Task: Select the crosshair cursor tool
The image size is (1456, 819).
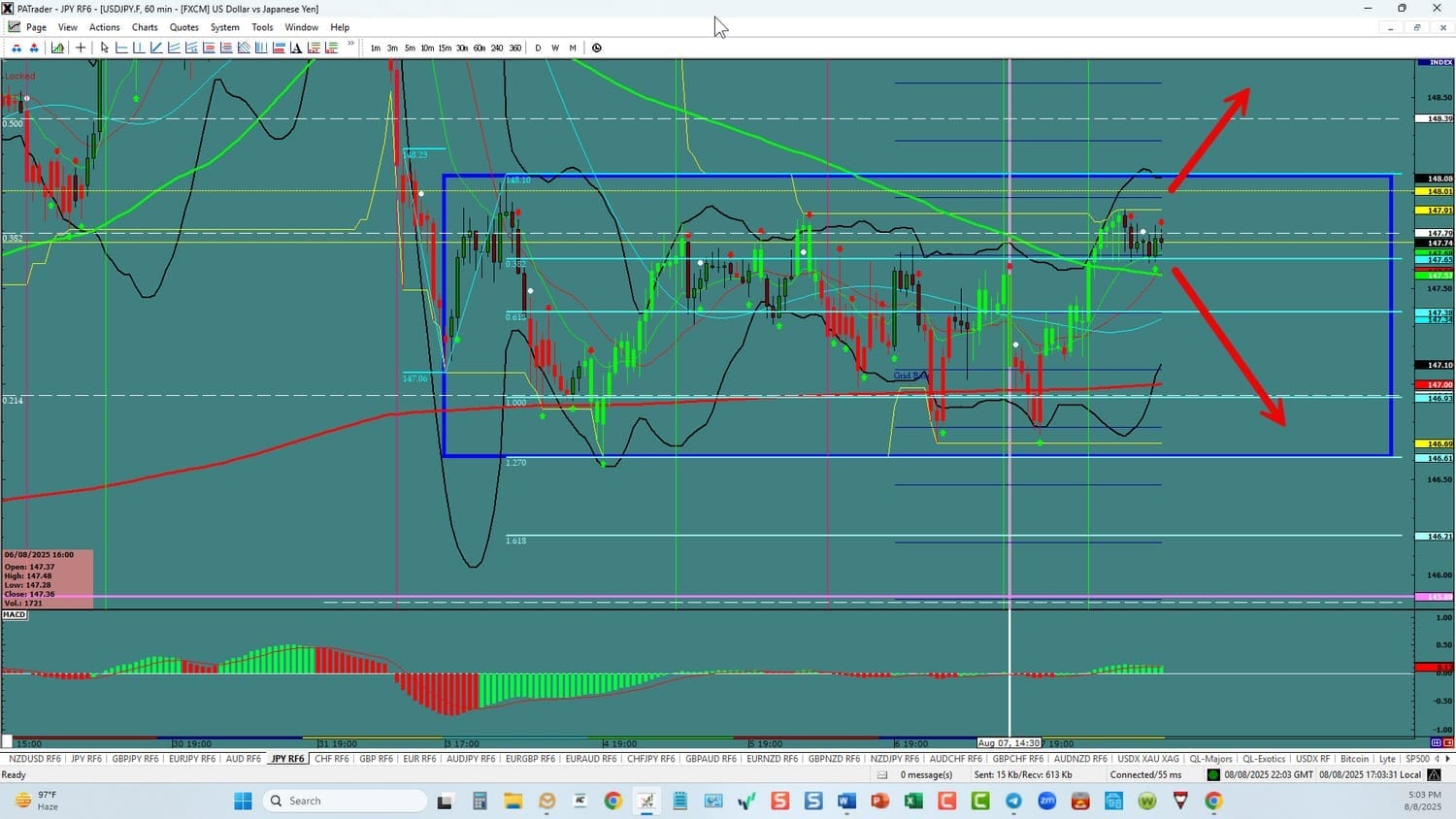Action: pyautogui.click(x=81, y=48)
